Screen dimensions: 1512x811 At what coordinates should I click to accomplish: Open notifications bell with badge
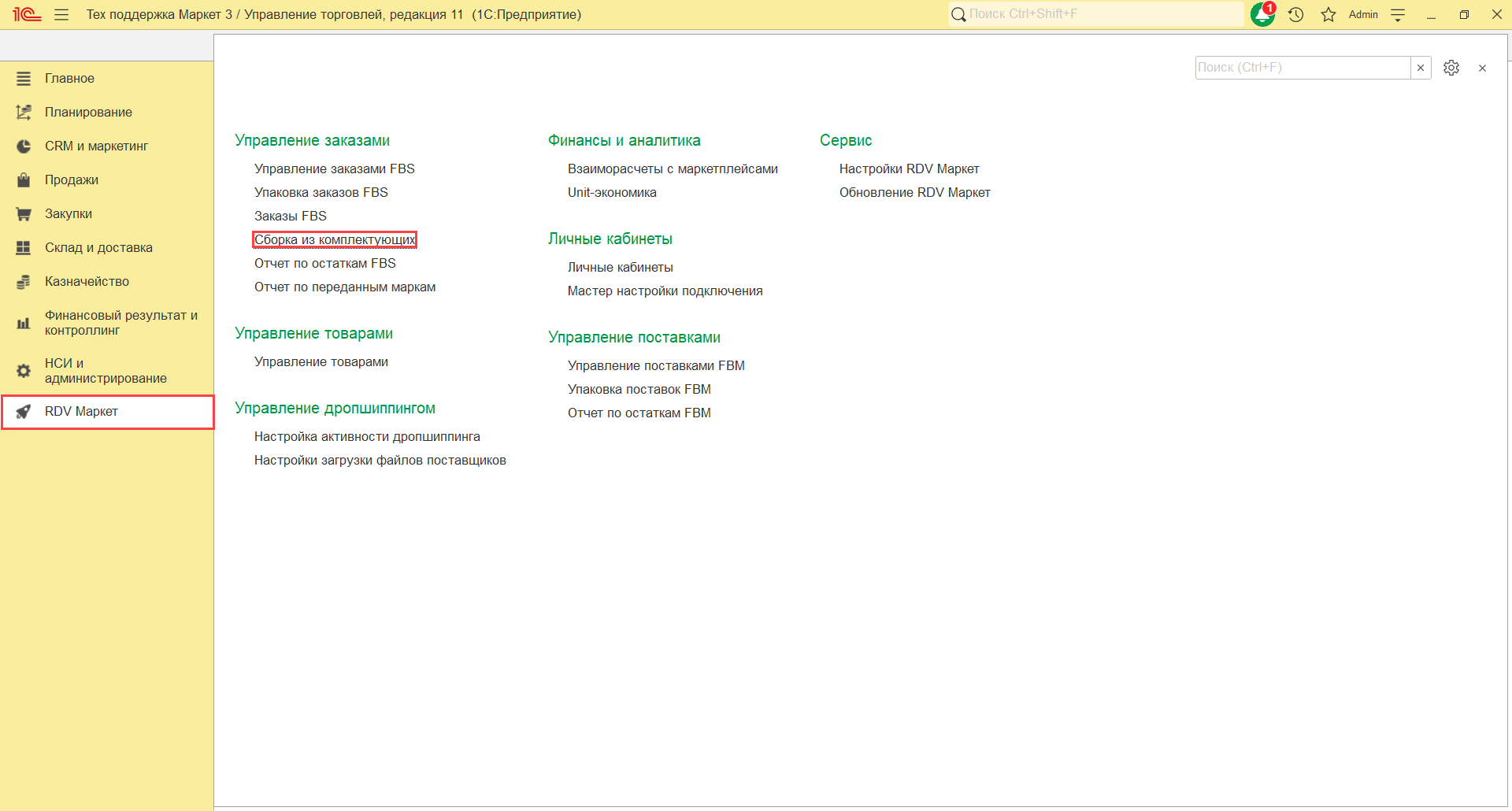point(1263,14)
